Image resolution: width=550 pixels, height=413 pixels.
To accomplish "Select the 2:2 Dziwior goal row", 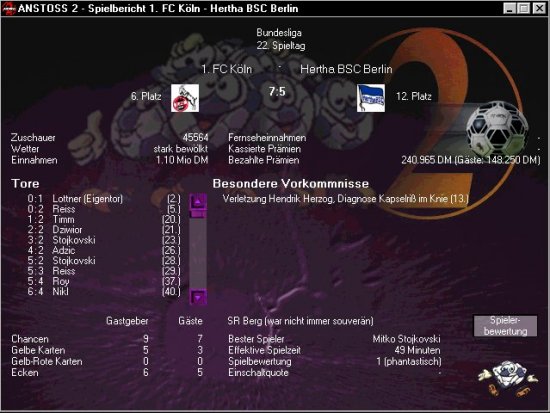I will (104, 230).
